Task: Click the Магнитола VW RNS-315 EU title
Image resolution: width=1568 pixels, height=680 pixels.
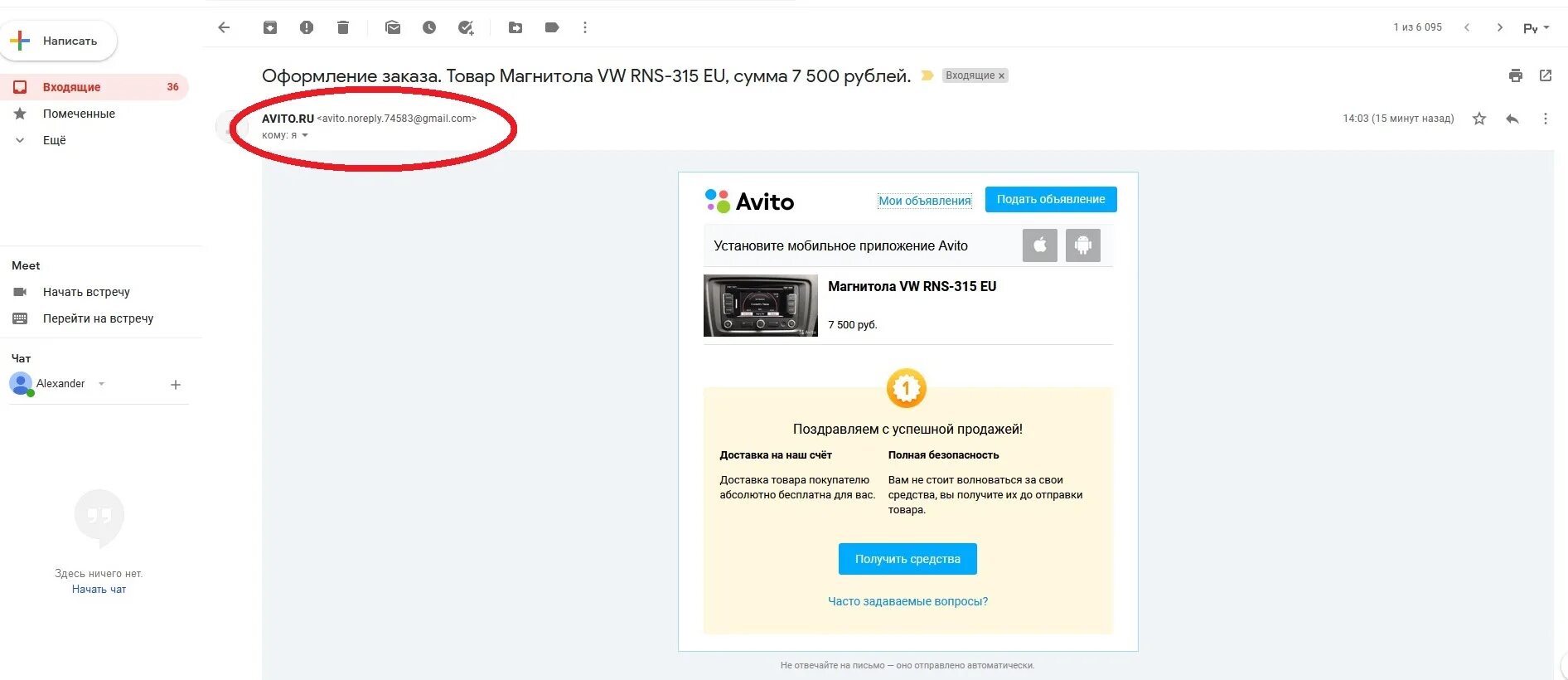Action: click(912, 286)
